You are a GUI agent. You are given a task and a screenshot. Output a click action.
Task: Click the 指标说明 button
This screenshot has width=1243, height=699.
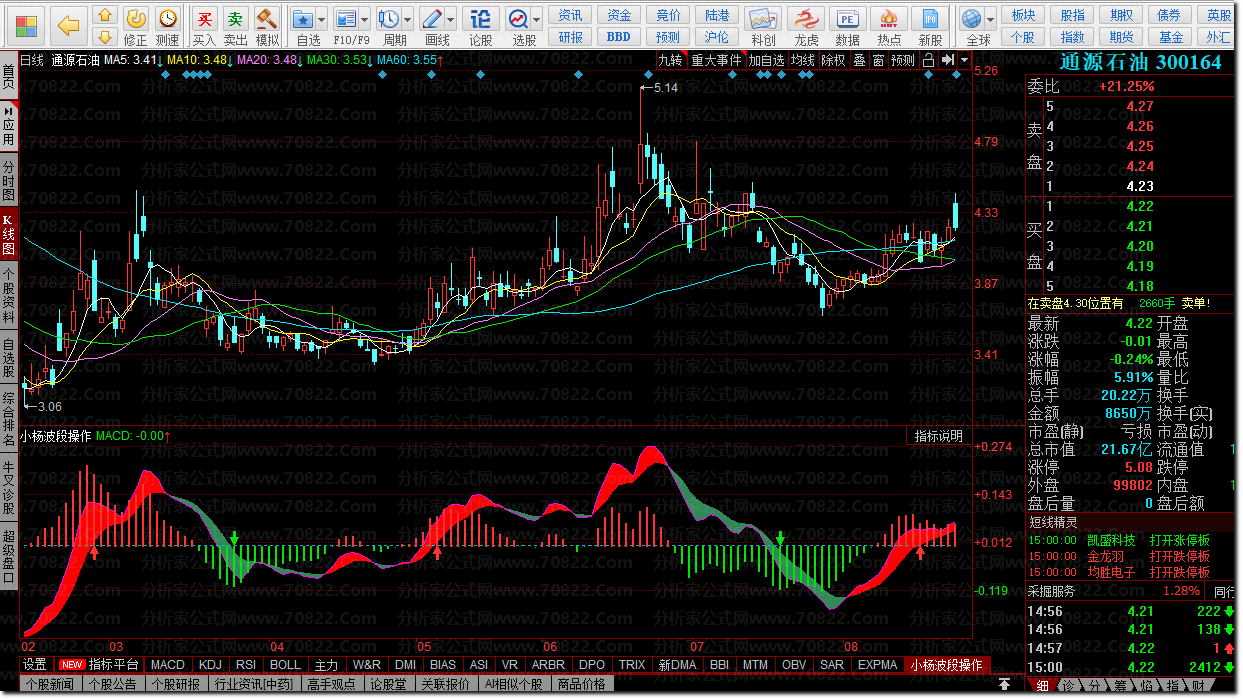[938, 436]
